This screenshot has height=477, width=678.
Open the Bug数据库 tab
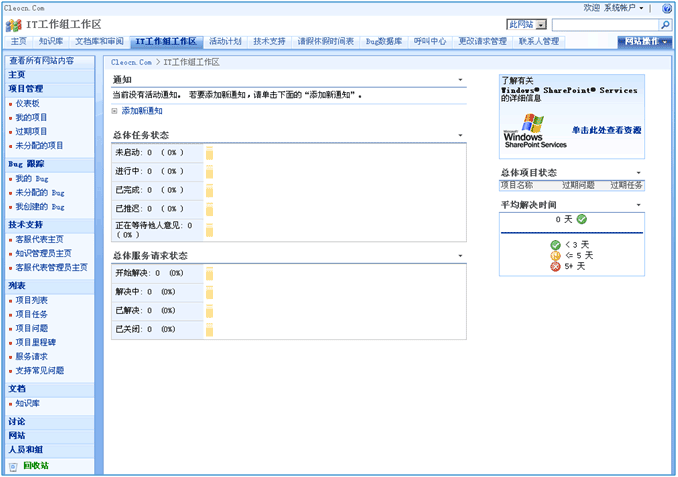click(x=384, y=42)
